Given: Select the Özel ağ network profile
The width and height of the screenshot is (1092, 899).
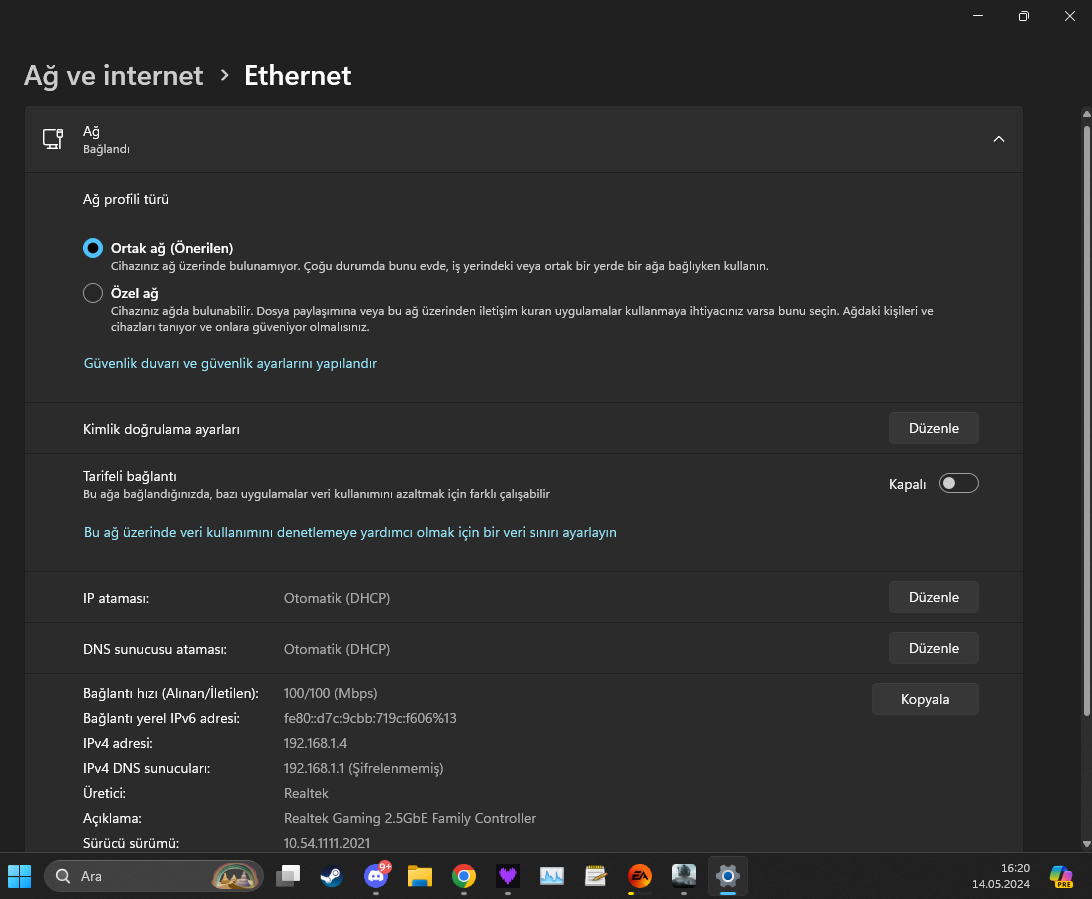Looking at the screenshot, I should (93, 293).
